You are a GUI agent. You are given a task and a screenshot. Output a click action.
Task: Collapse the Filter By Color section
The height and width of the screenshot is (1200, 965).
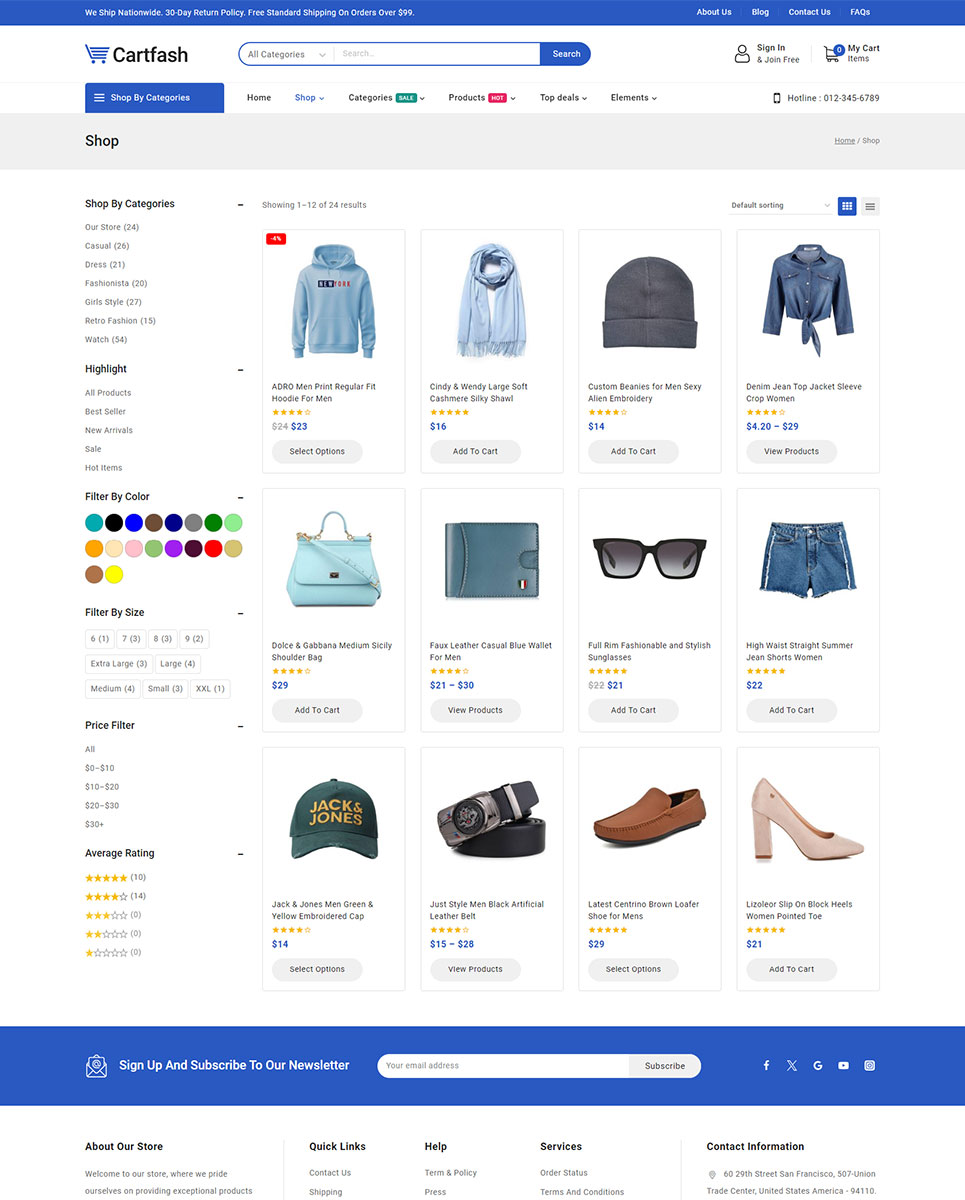pos(240,497)
